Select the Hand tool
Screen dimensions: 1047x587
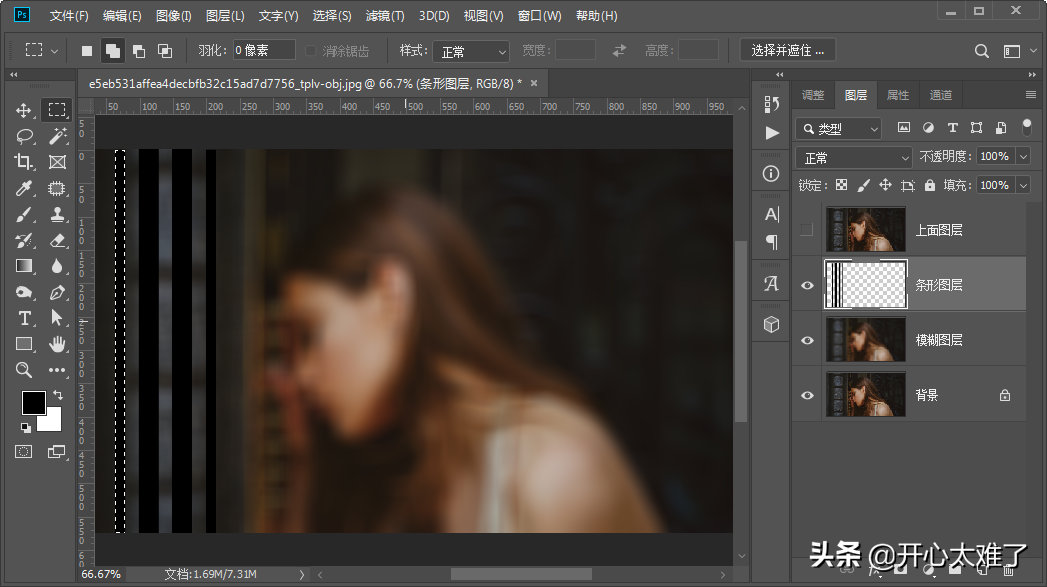click(x=57, y=344)
